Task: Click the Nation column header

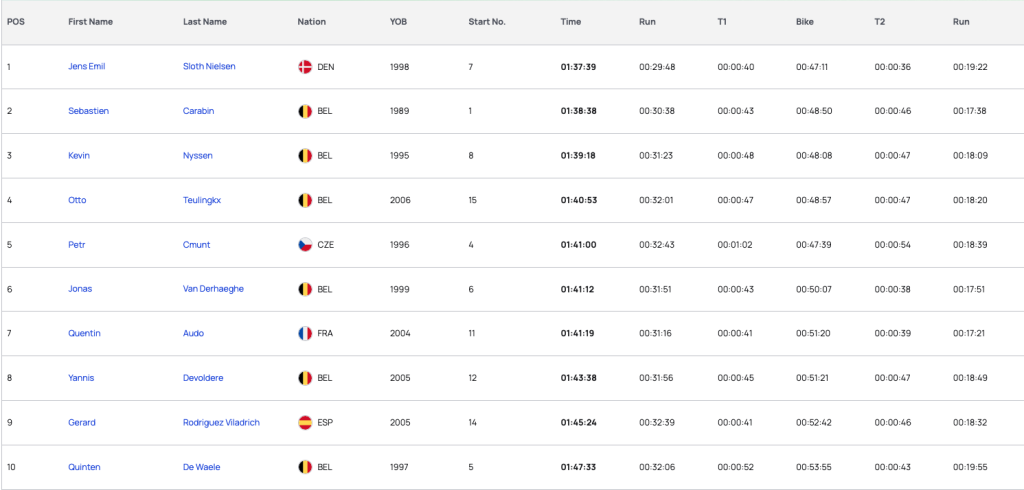Action: click(312, 22)
